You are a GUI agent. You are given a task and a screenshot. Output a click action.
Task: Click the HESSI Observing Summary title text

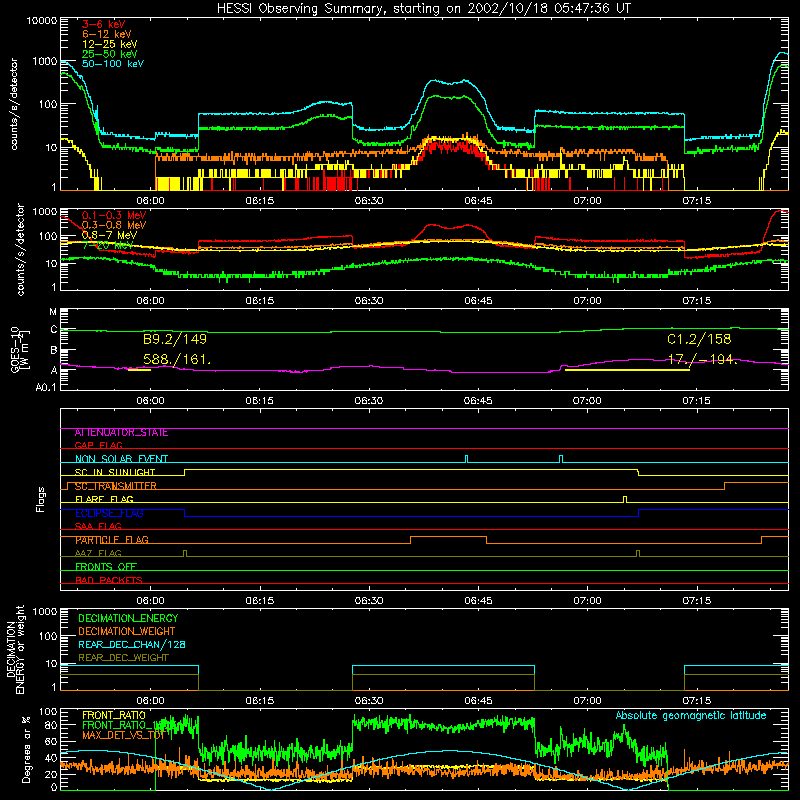coord(424,9)
